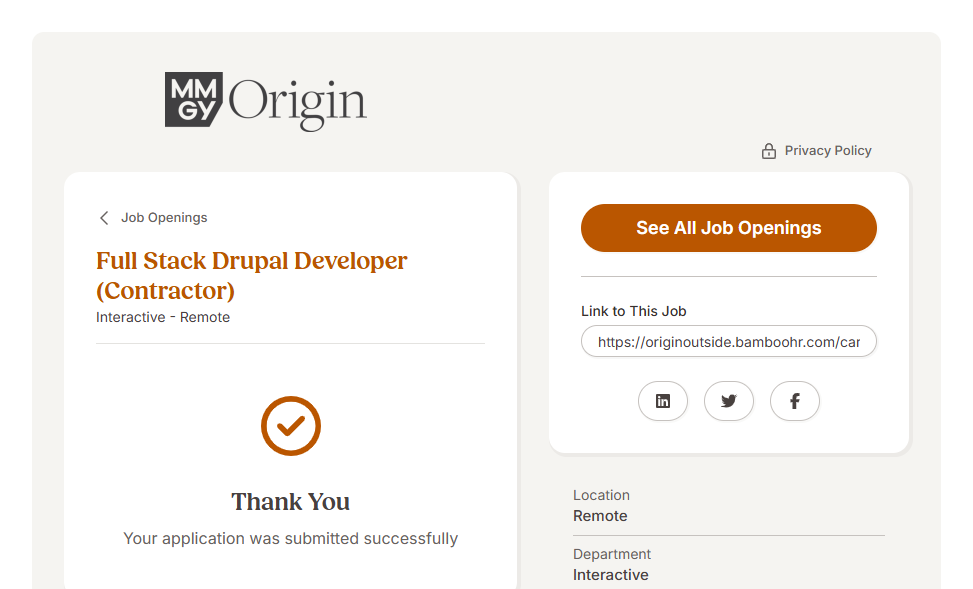The image size is (973, 589).
Task: Share job via Twitter bird icon
Action: 729,401
